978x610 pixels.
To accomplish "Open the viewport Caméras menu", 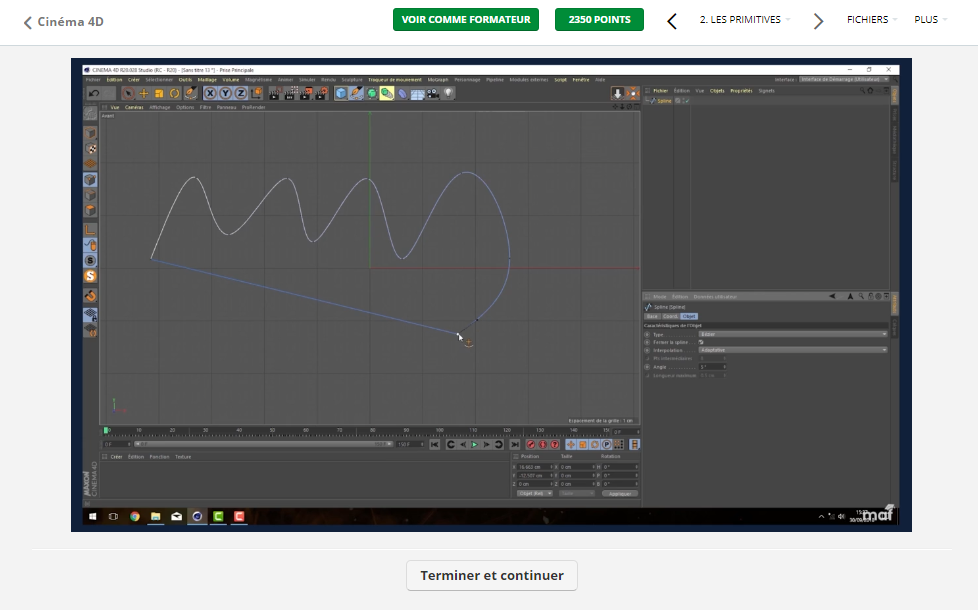I will 134,107.
